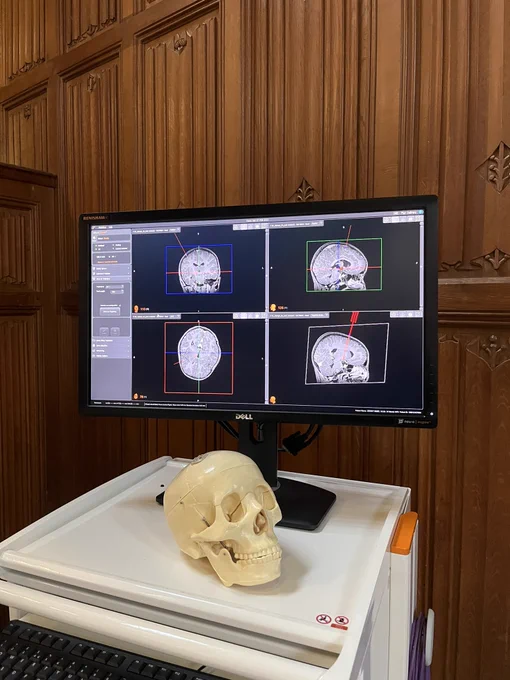This screenshot has width=510, height=680.
Task: Expand the first collapsed section in the upper sidebar
Action: (x=111, y=268)
